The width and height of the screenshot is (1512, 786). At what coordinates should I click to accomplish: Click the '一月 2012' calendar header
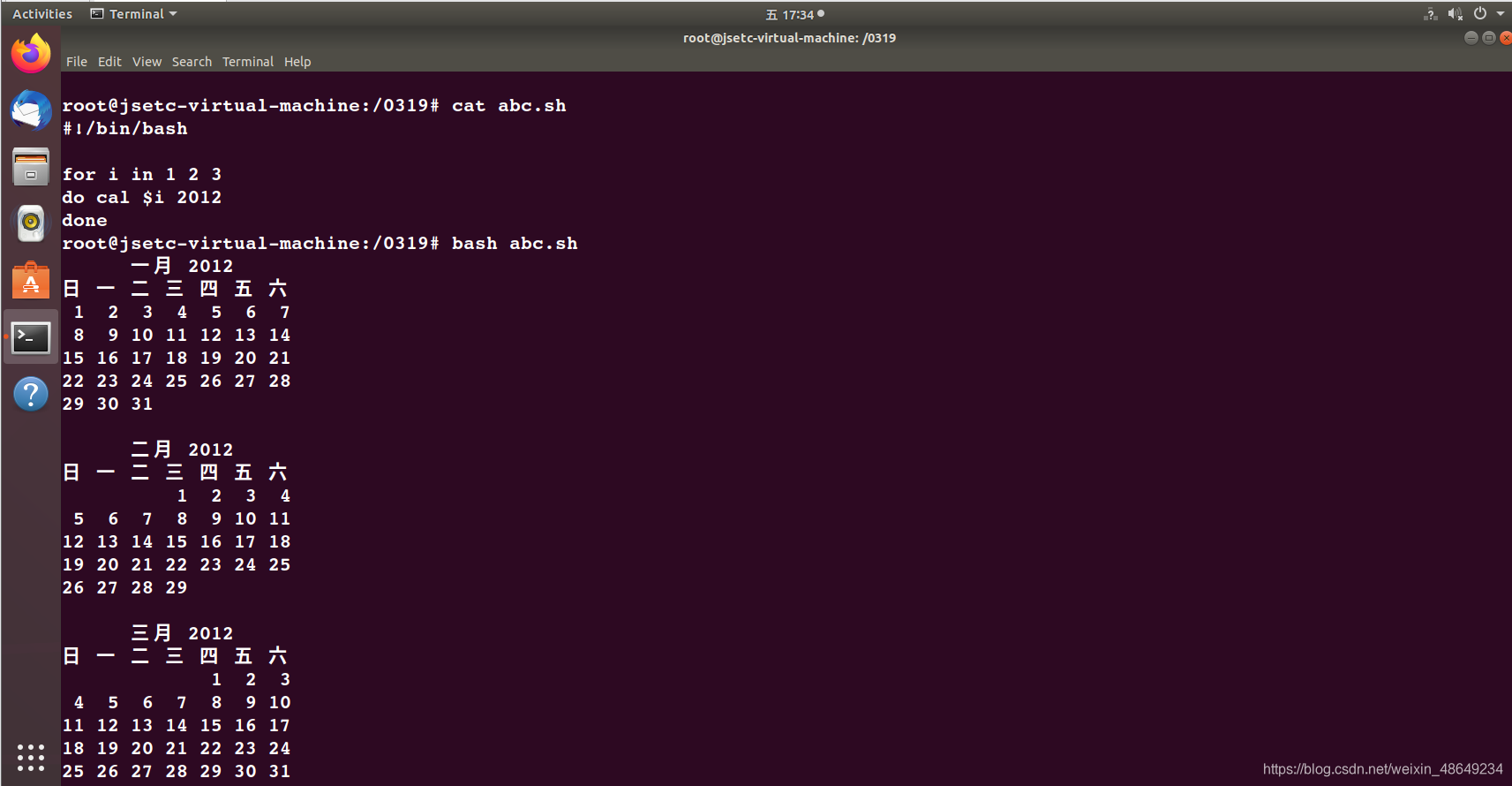click(x=182, y=266)
